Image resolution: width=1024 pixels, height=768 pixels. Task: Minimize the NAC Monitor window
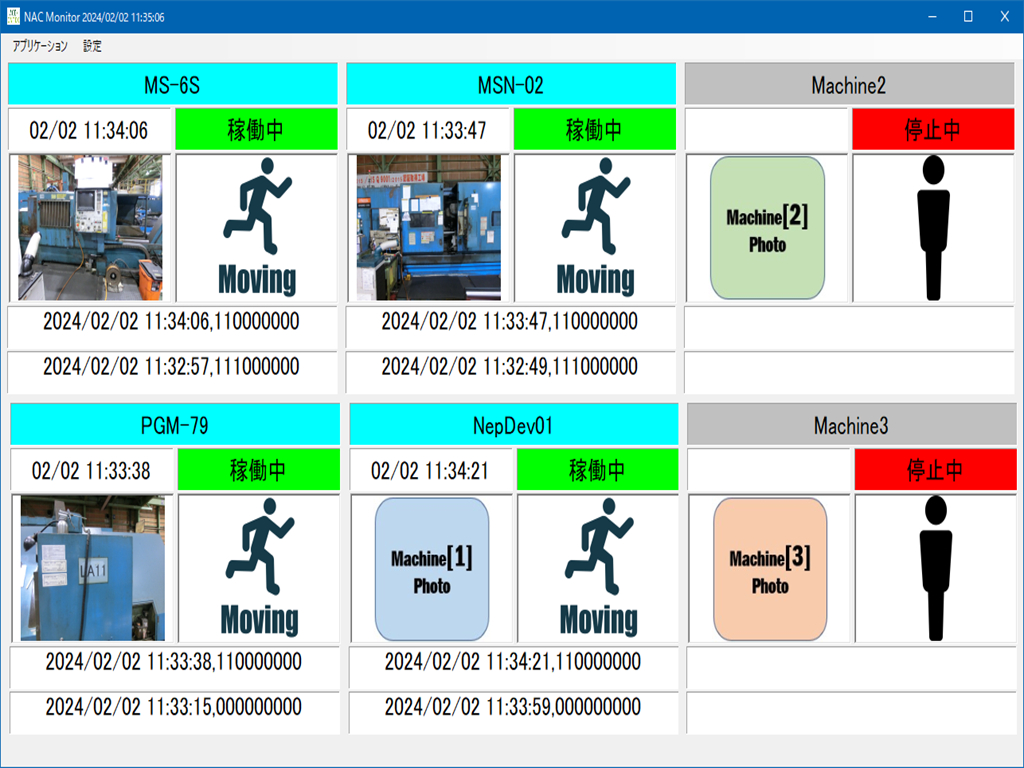933,17
